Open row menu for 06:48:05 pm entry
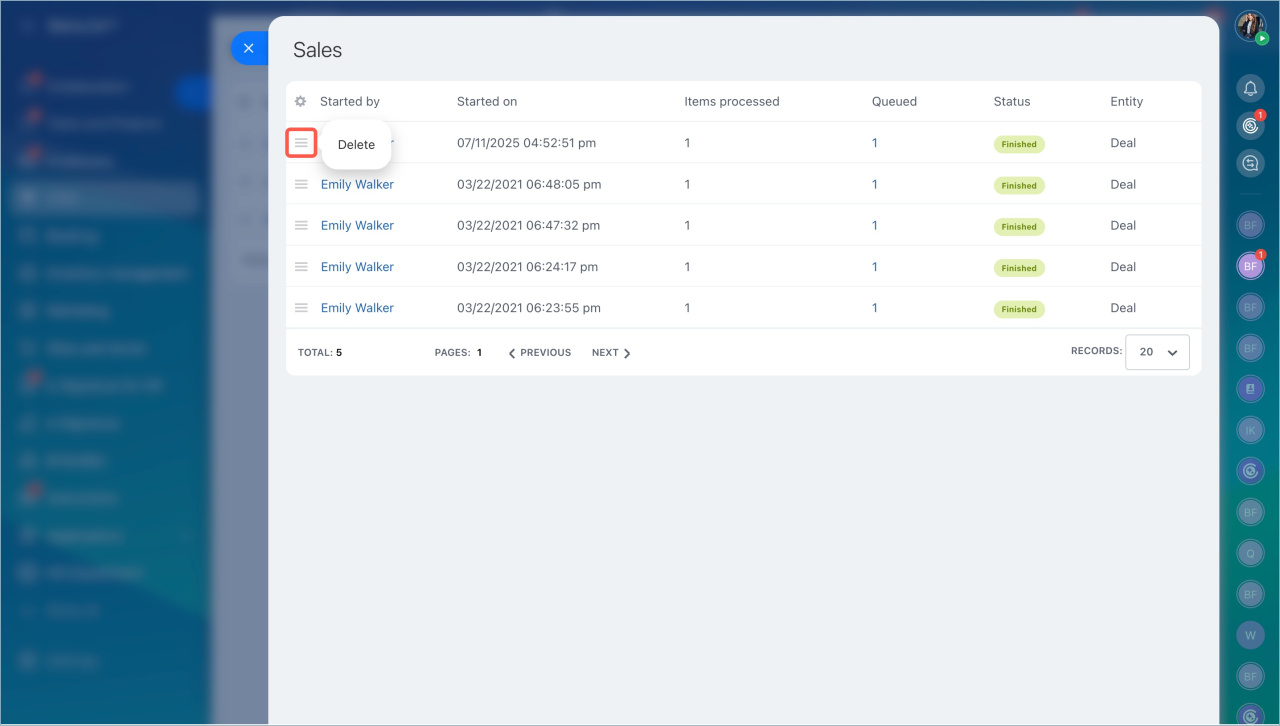Viewport: 1280px width, 726px height. pyautogui.click(x=301, y=184)
